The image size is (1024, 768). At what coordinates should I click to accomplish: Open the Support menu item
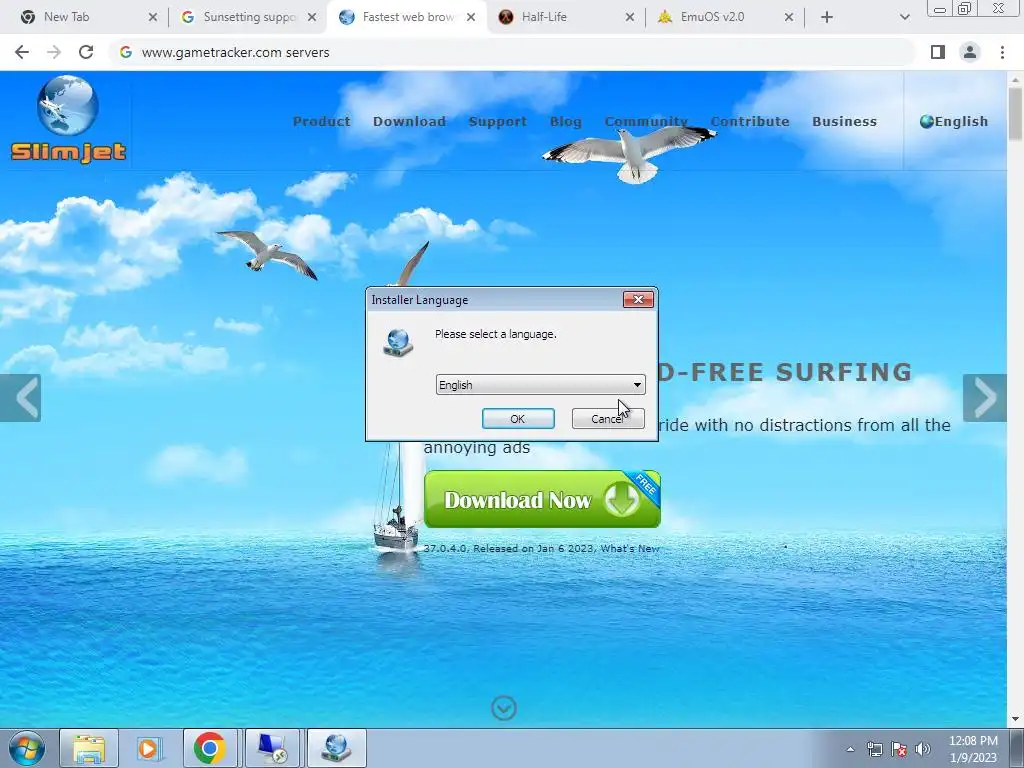(x=498, y=121)
